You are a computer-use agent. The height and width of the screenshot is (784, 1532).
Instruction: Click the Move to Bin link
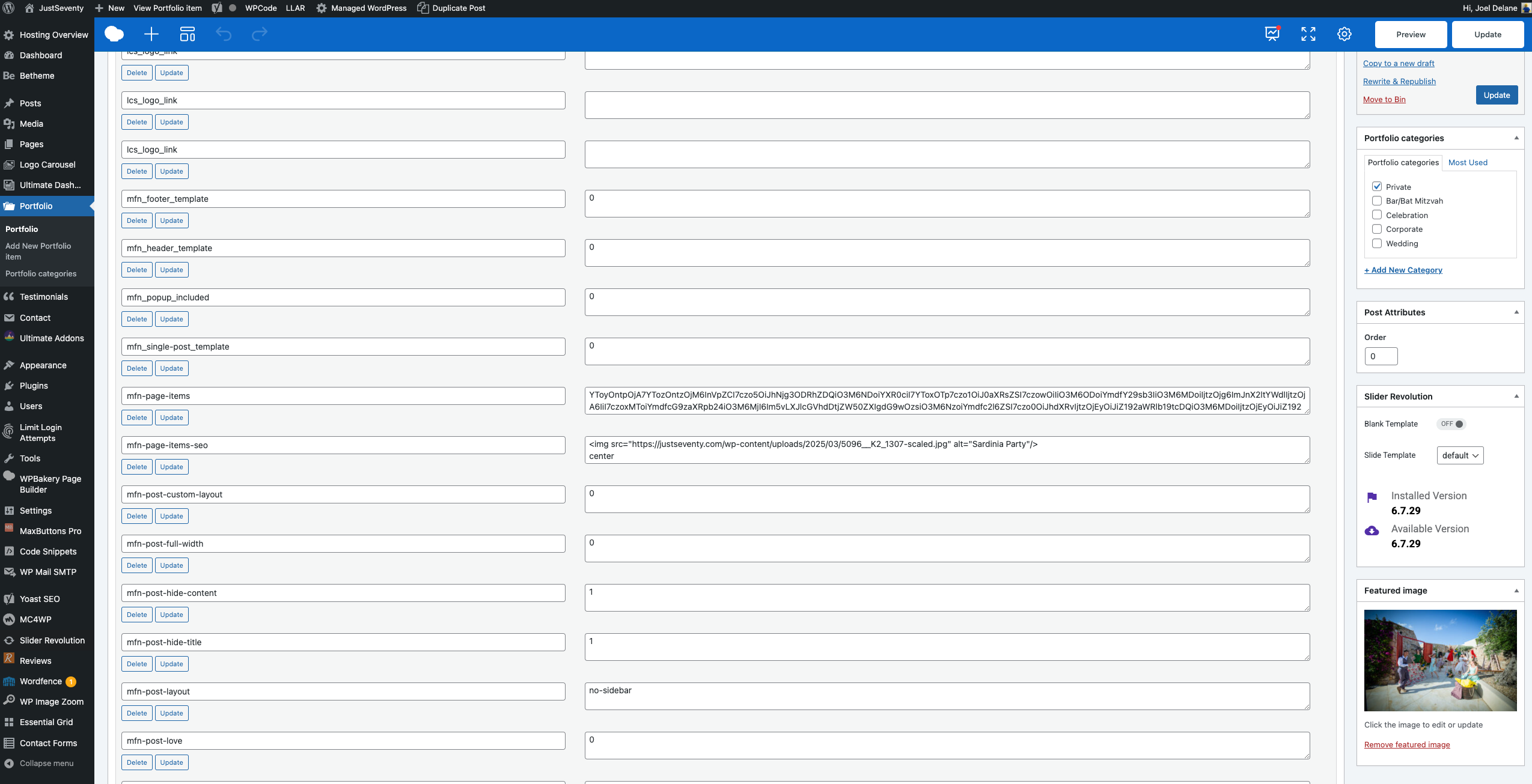pyautogui.click(x=1384, y=100)
